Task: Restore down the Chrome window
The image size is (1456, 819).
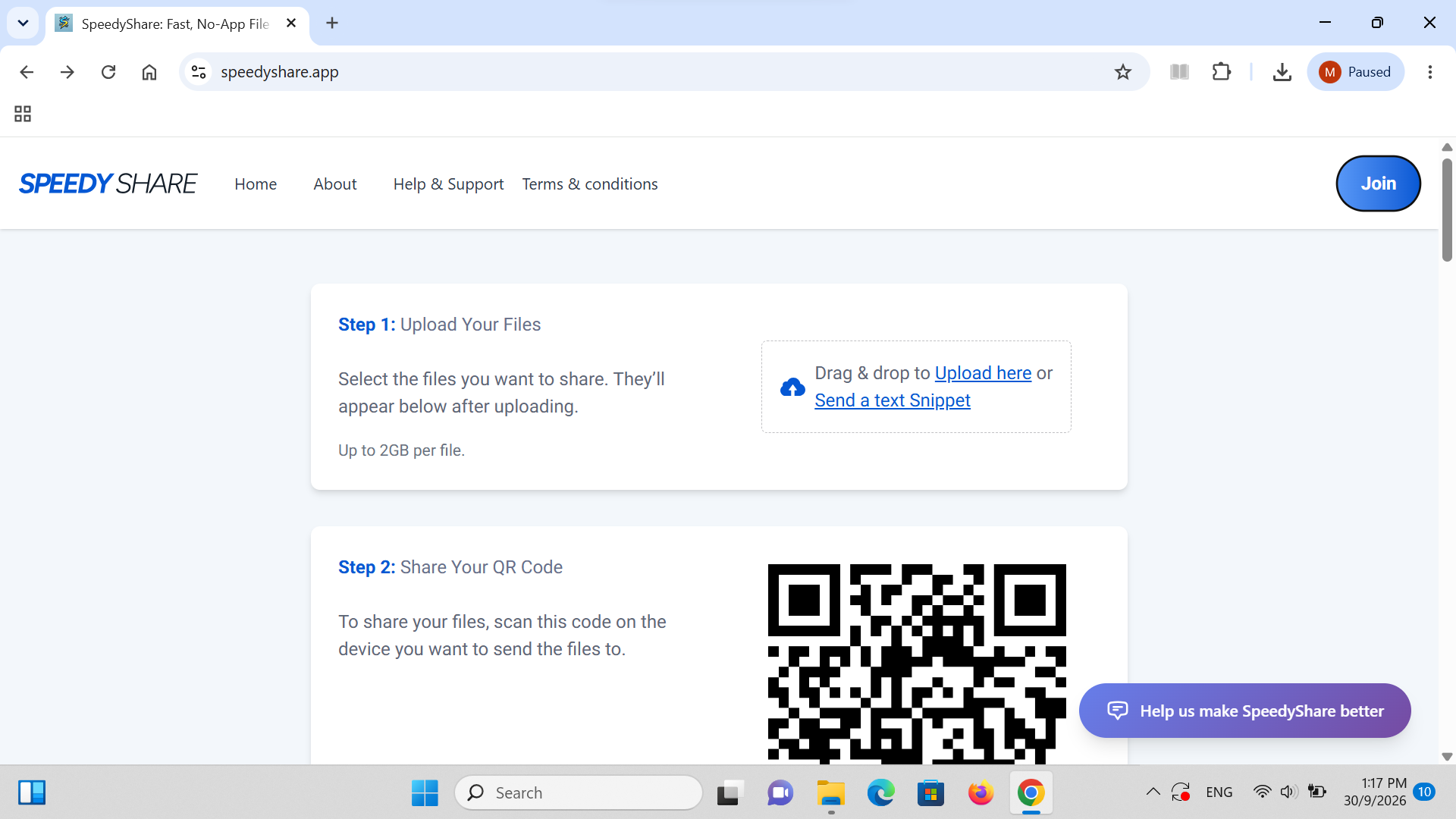Action: [x=1377, y=23]
